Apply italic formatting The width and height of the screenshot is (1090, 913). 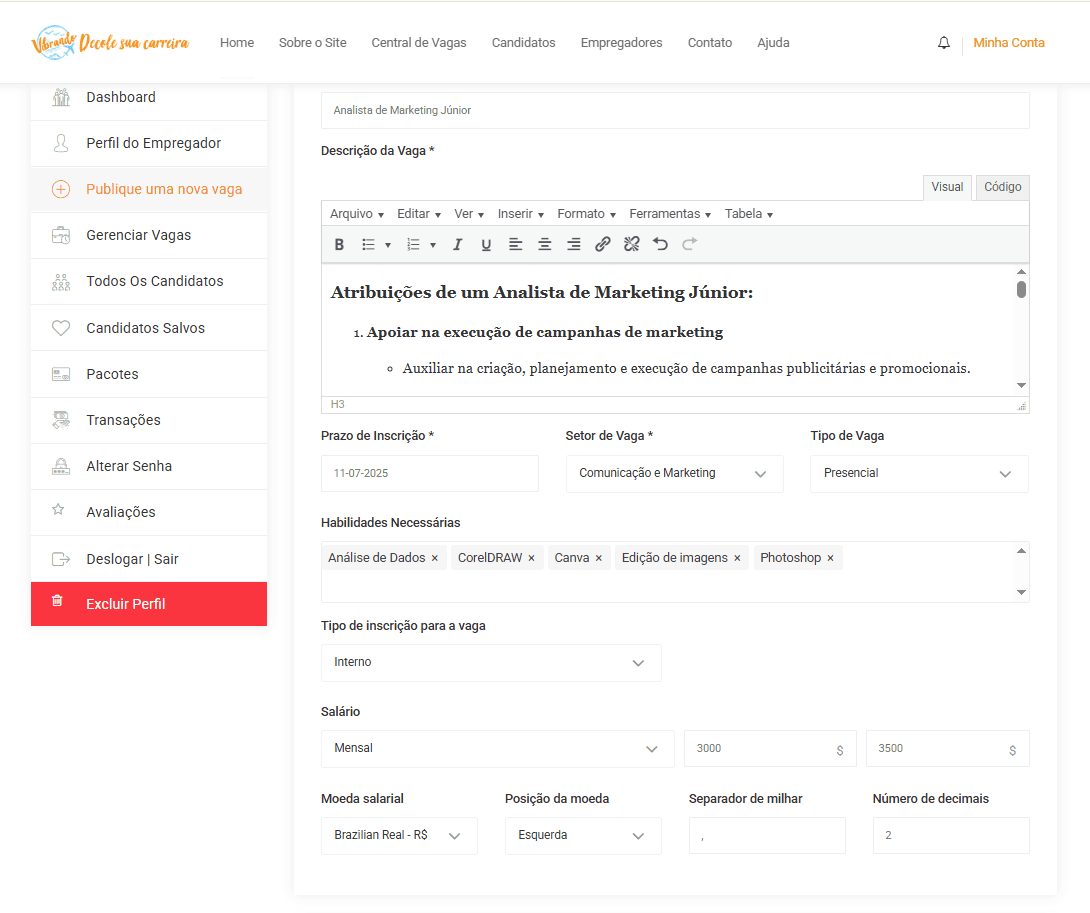[x=457, y=245]
